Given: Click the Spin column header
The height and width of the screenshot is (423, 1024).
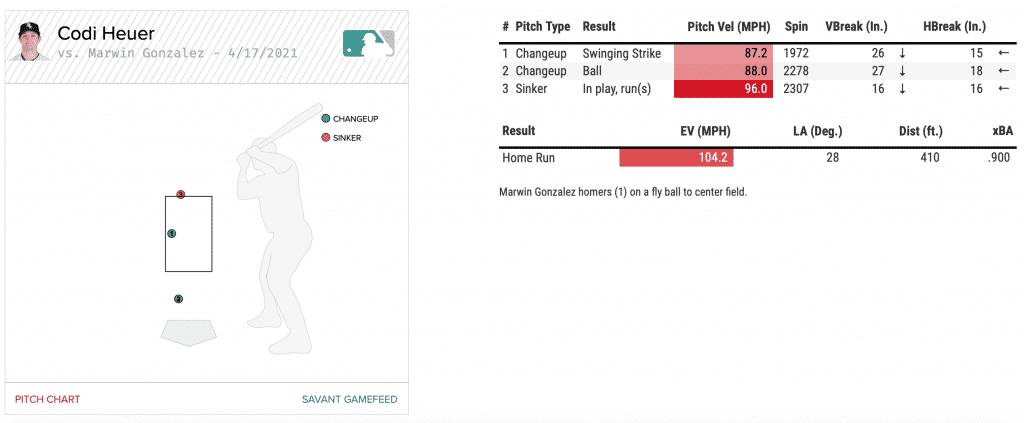Looking at the screenshot, I should point(795,26).
